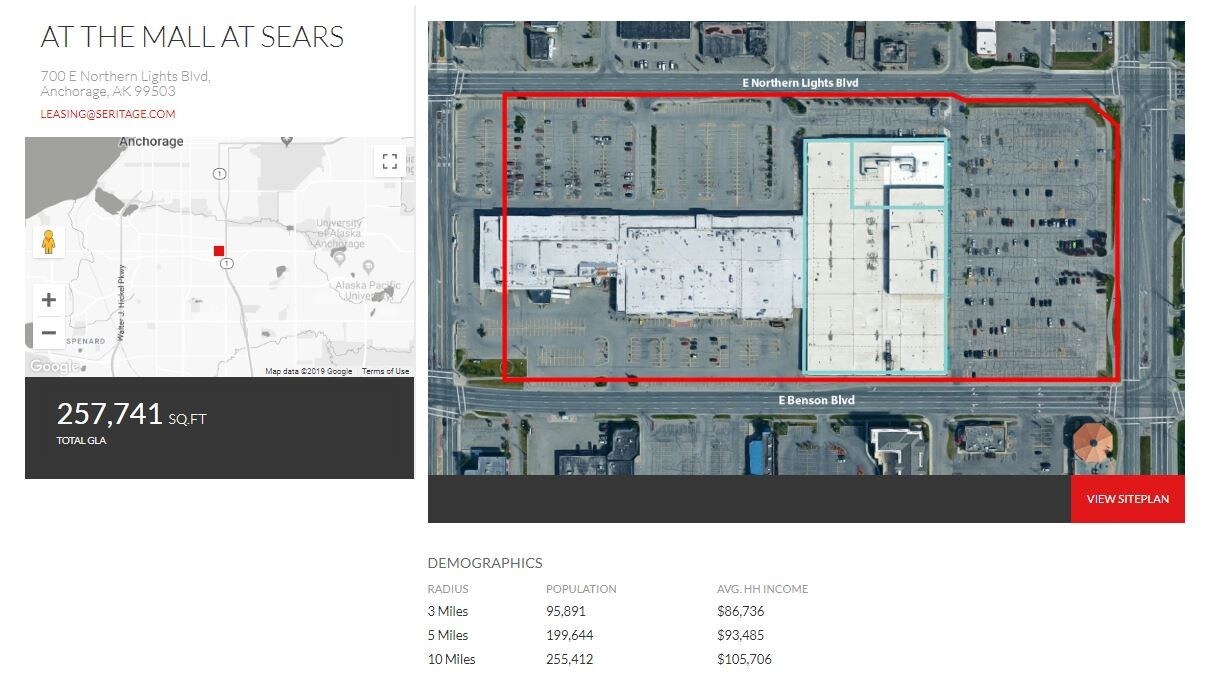The width and height of the screenshot is (1207, 678).
Task: Click the TOTAL GLA label
Action: click(x=81, y=440)
